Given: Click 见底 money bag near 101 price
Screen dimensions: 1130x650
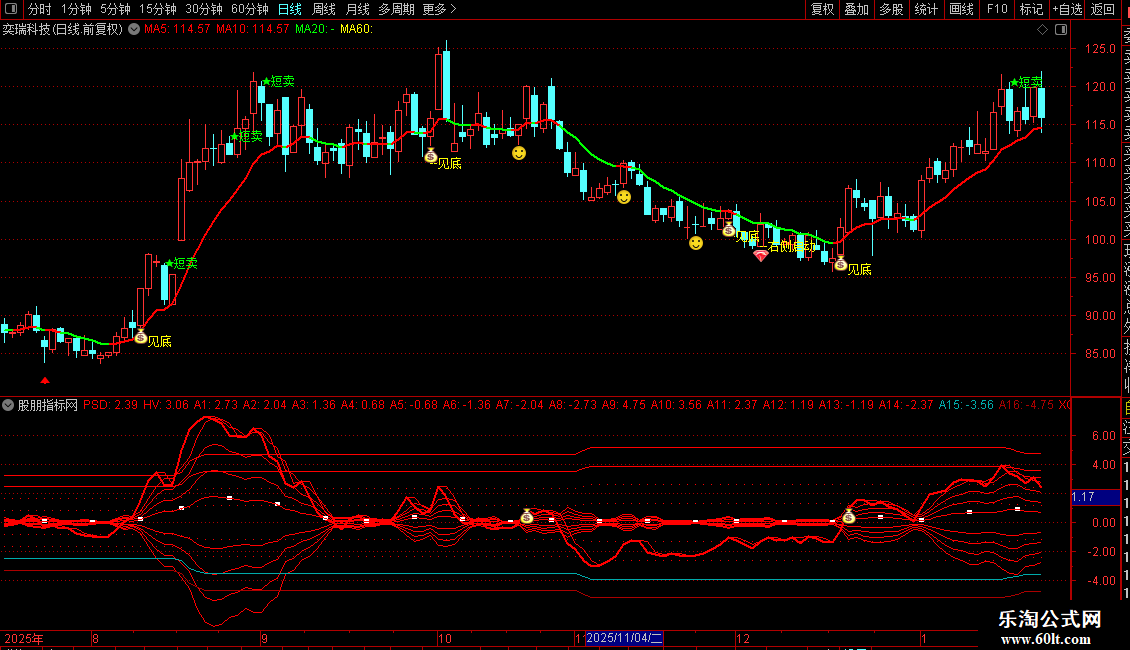Looking at the screenshot, I should [x=729, y=230].
